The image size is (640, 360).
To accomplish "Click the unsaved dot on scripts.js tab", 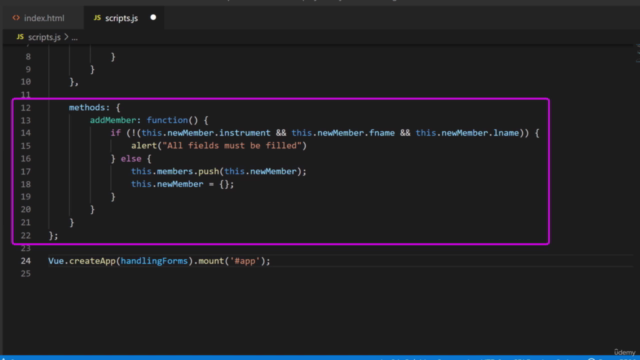I will [153, 18].
